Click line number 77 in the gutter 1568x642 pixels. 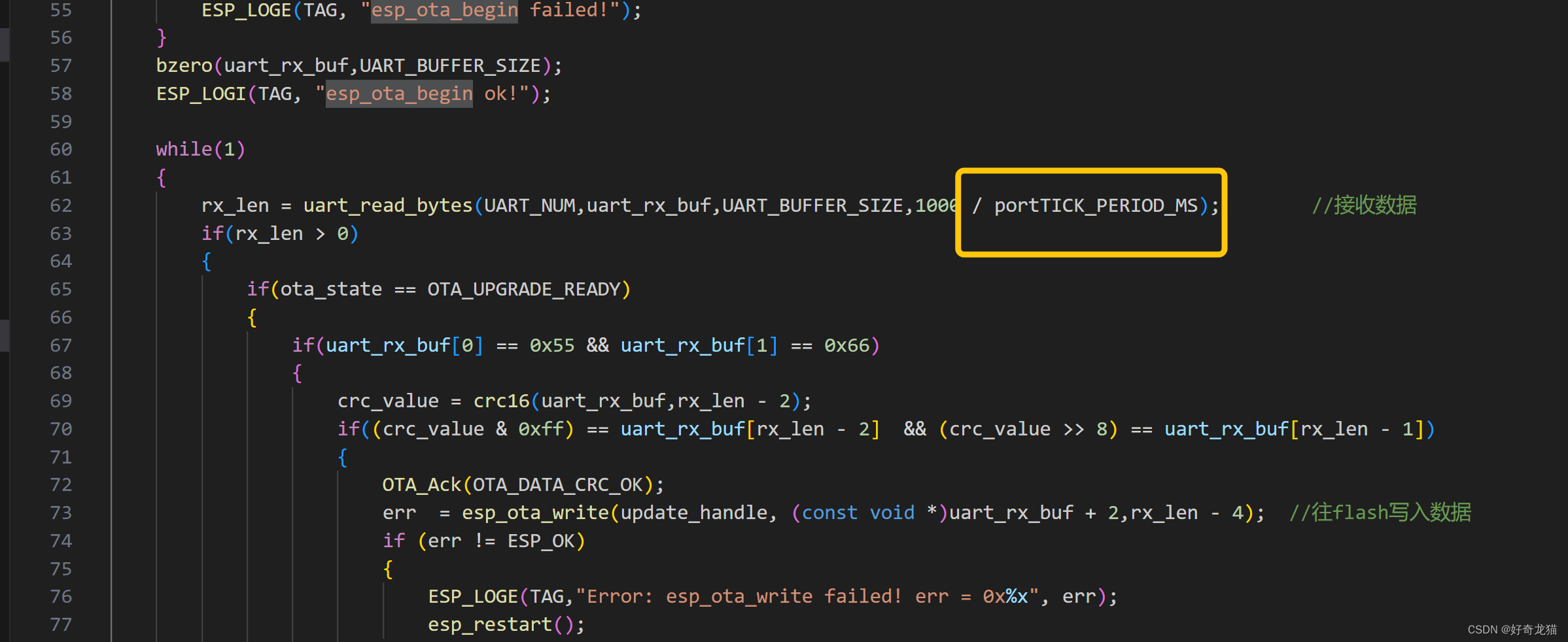coord(61,625)
